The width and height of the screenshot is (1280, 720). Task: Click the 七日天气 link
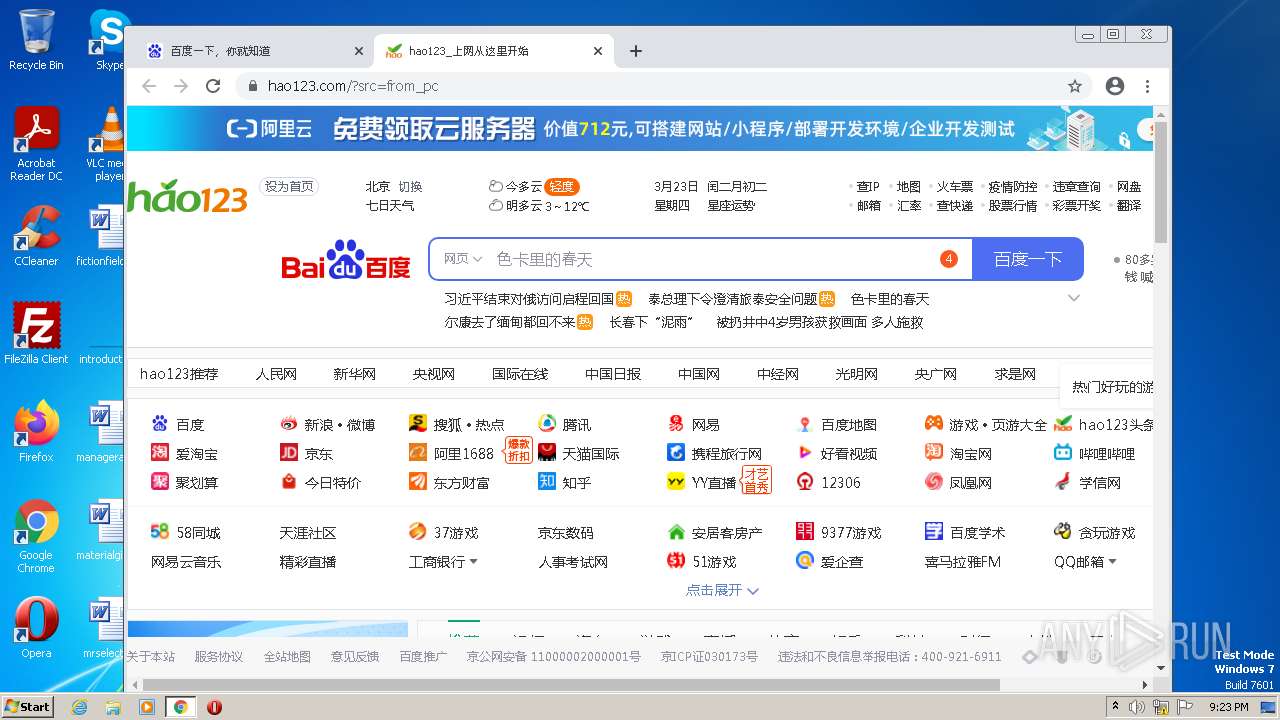pyautogui.click(x=390, y=206)
